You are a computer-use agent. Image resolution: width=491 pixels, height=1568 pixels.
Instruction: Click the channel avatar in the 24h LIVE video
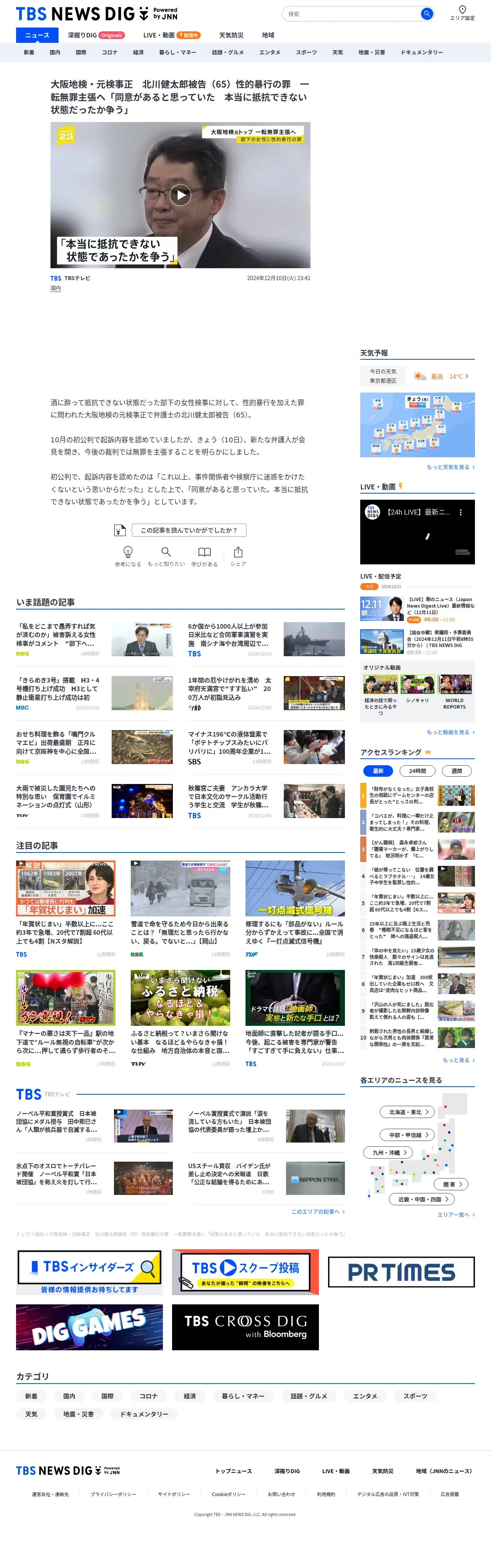(x=372, y=512)
